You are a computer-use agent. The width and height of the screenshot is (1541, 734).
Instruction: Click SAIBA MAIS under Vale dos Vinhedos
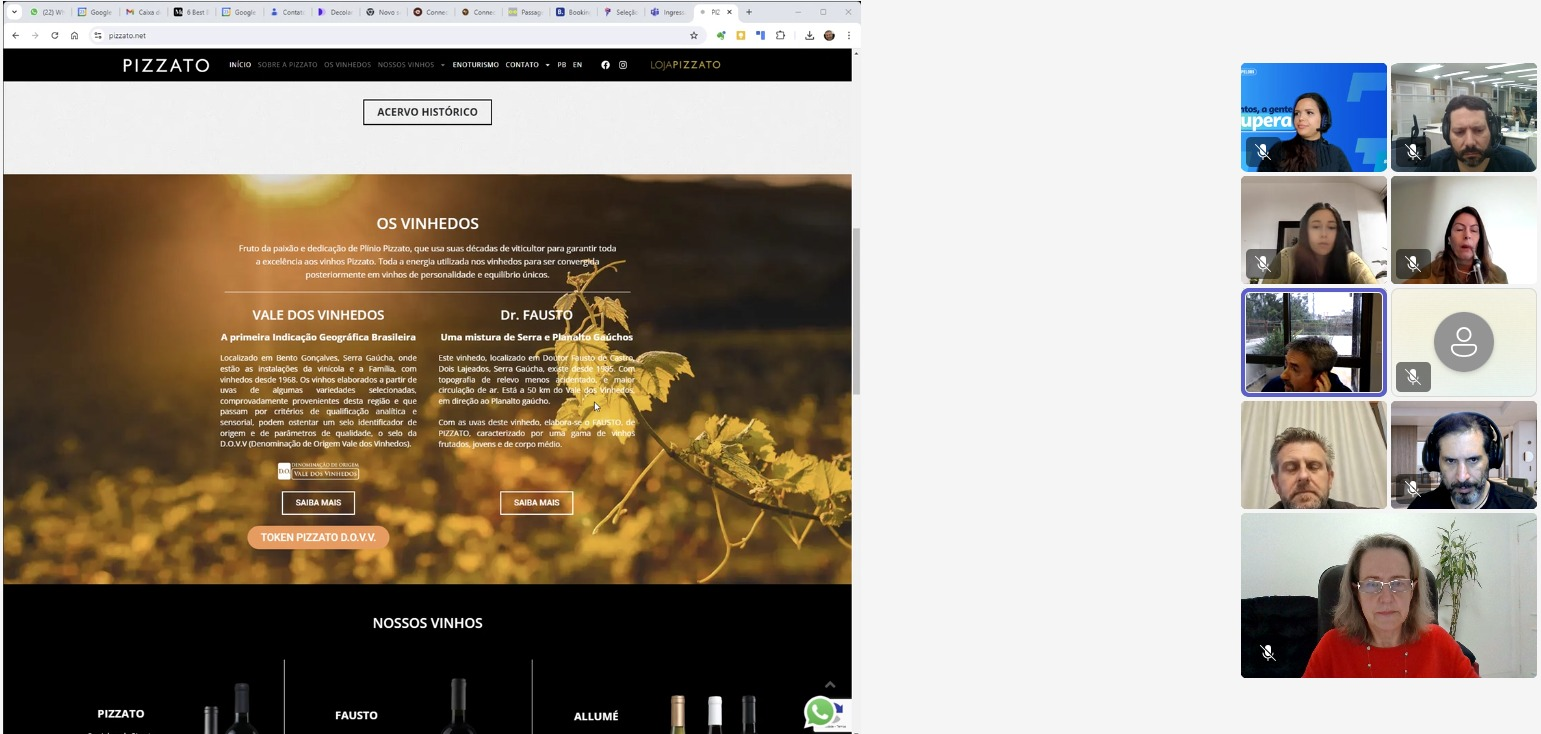click(318, 503)
